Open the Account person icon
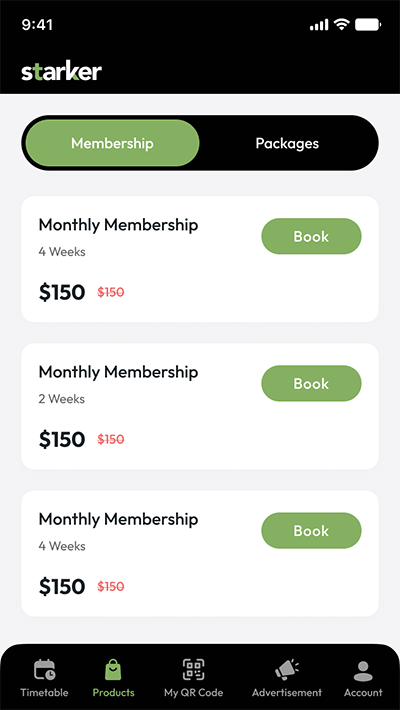Screen dimensions: 400x710 [363, 671]
